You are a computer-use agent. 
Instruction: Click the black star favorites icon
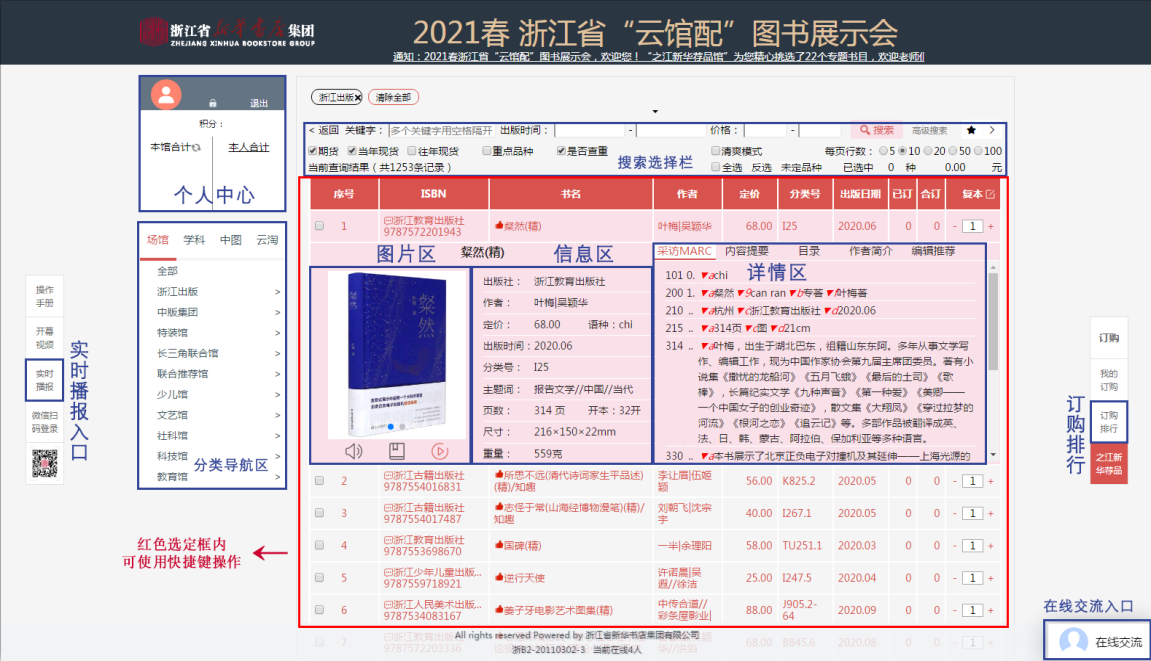971,130
